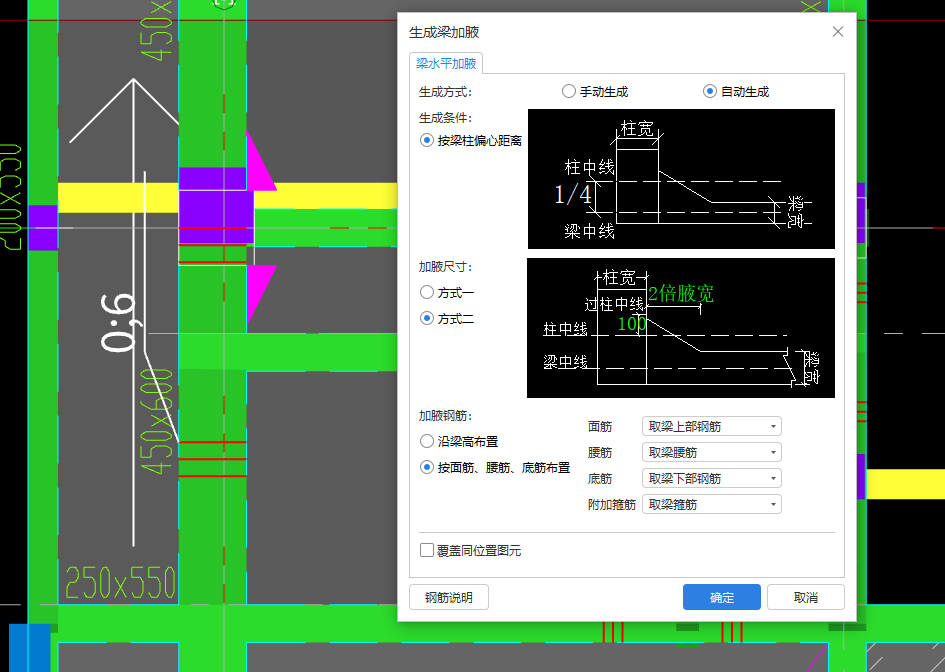Cancel dialog with 取消 button
945x672 pixels.
pyautogui.click(x=806, y=597)
